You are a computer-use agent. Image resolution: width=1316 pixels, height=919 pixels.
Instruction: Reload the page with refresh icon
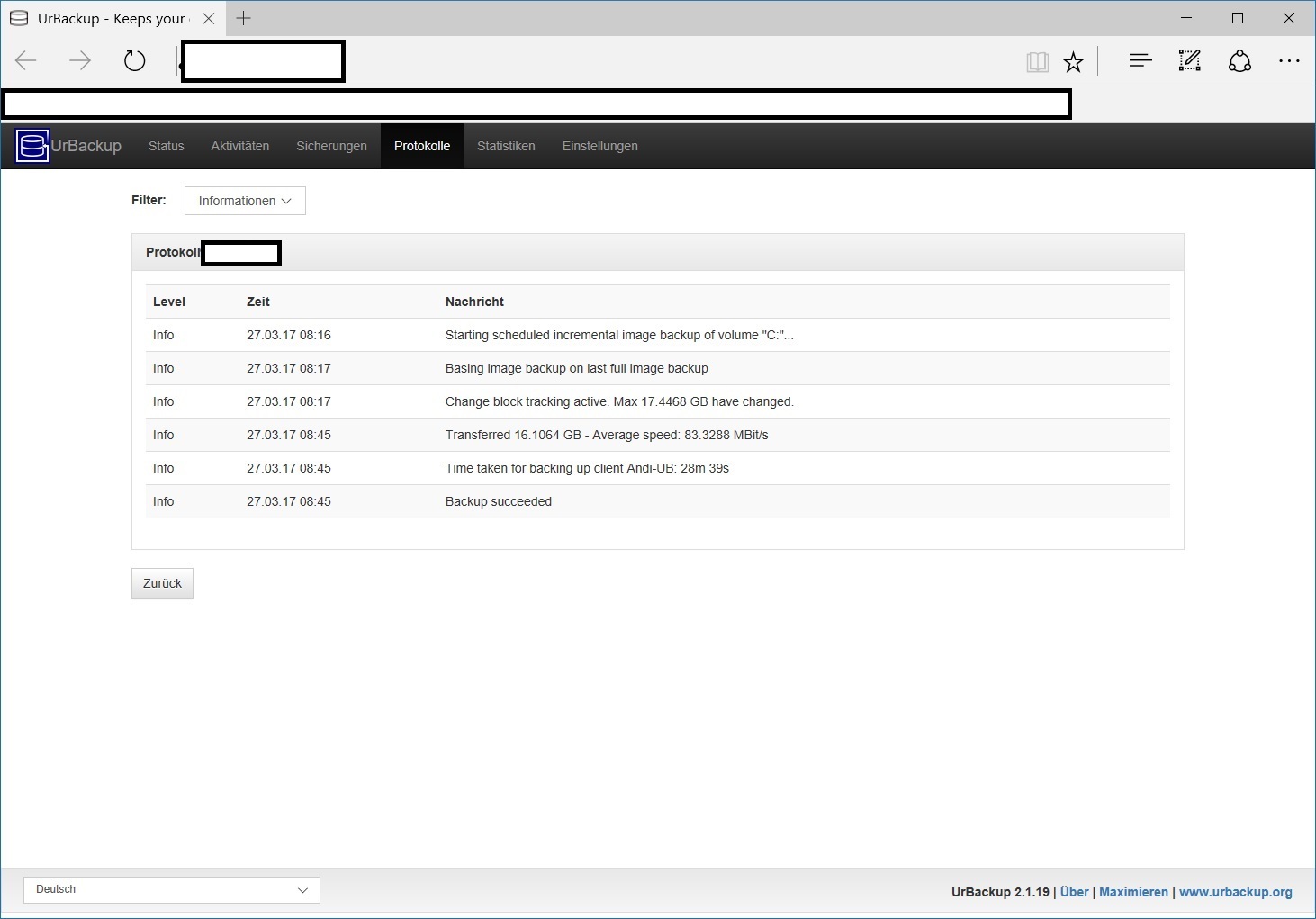(x=134, y=61)
